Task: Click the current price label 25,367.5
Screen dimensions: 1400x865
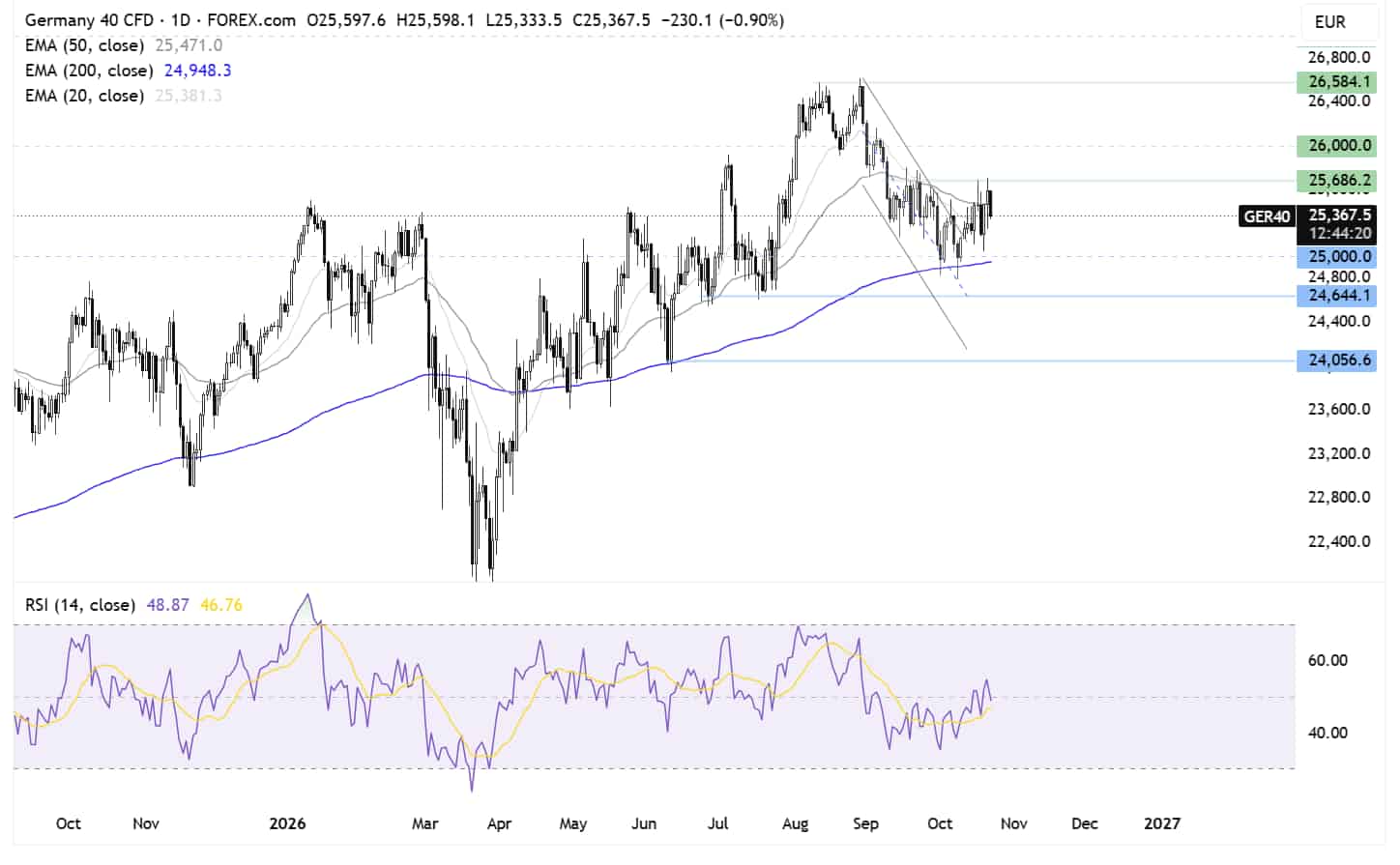Action: (x=1338, y=215)
